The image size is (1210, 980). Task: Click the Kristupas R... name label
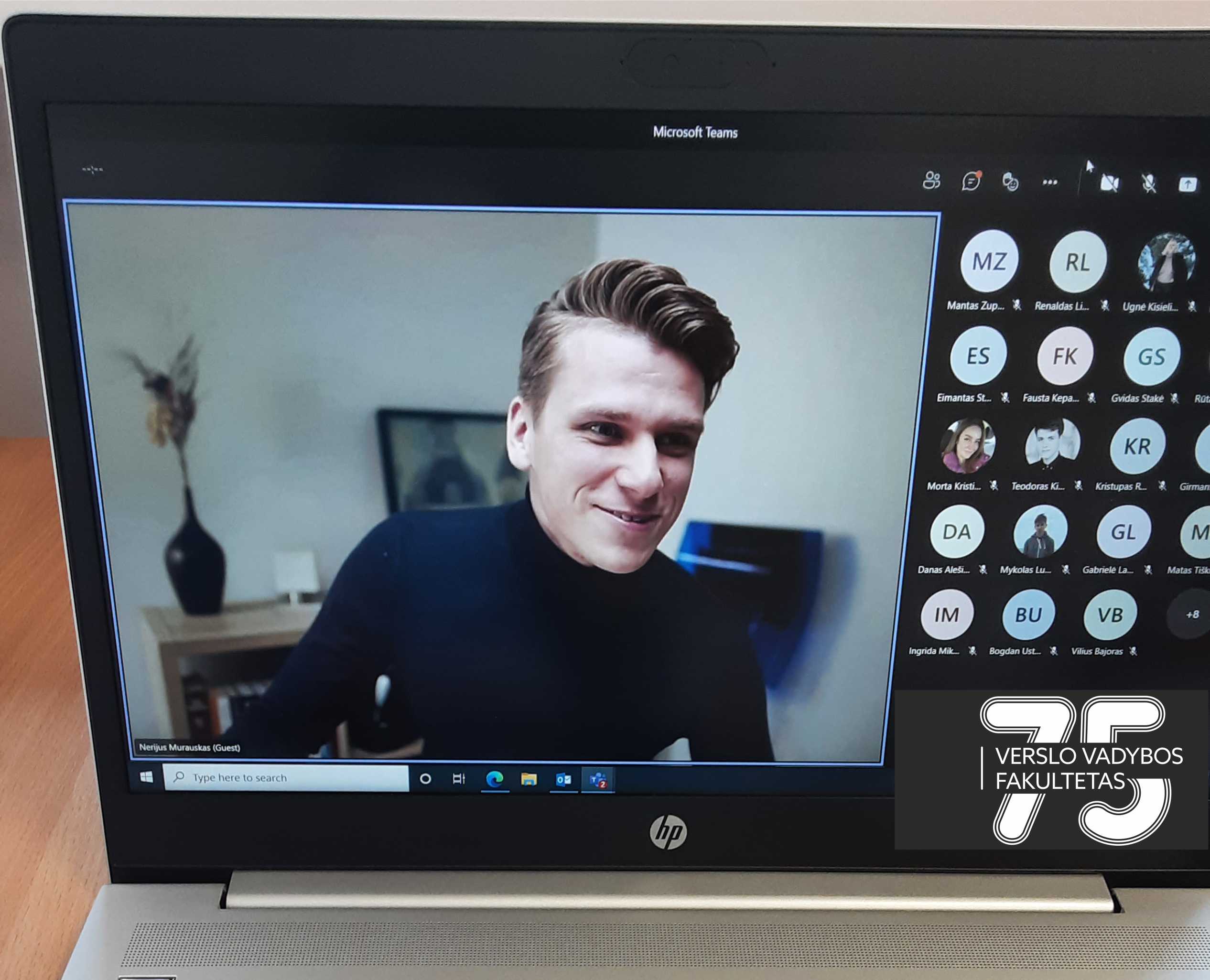[1121, 486]
